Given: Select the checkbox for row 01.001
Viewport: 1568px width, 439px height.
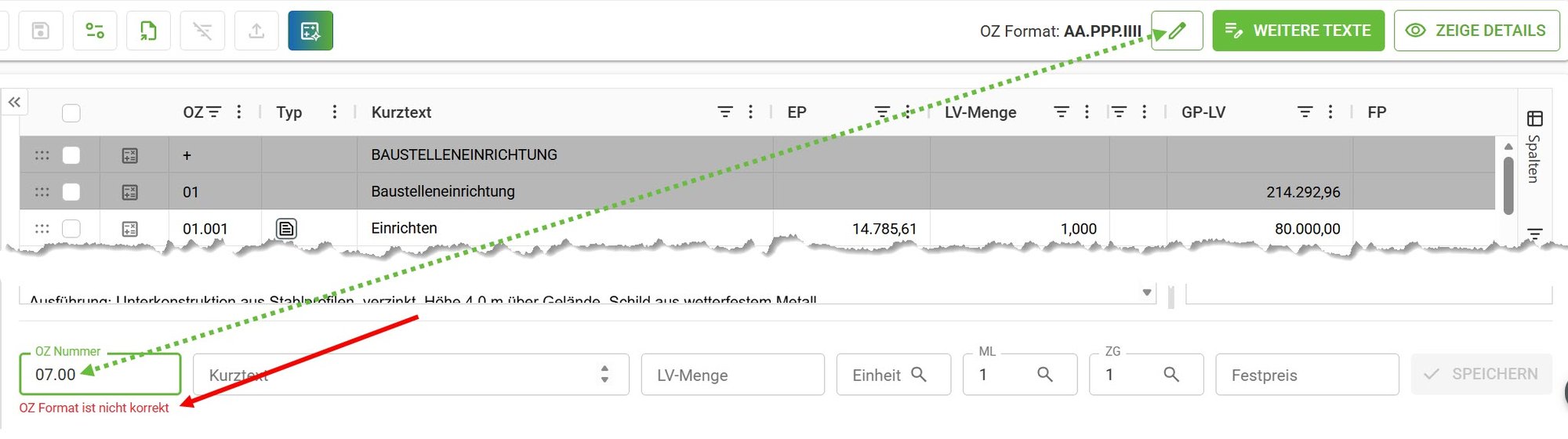Looking at the screenshot, I should pyautogui.click(x=71, y=229).
